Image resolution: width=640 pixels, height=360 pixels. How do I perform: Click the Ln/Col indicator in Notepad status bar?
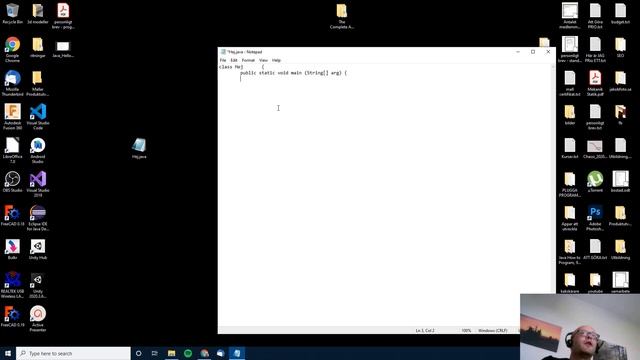tap(425, 330)
